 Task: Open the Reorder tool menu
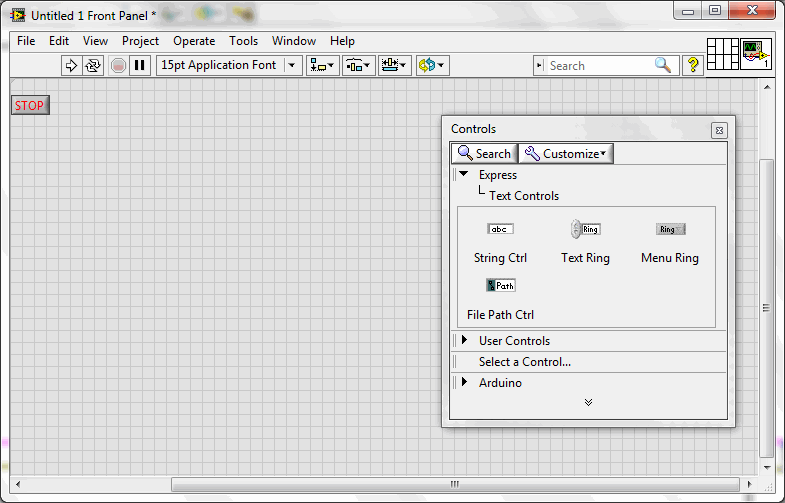click(433, 66)
